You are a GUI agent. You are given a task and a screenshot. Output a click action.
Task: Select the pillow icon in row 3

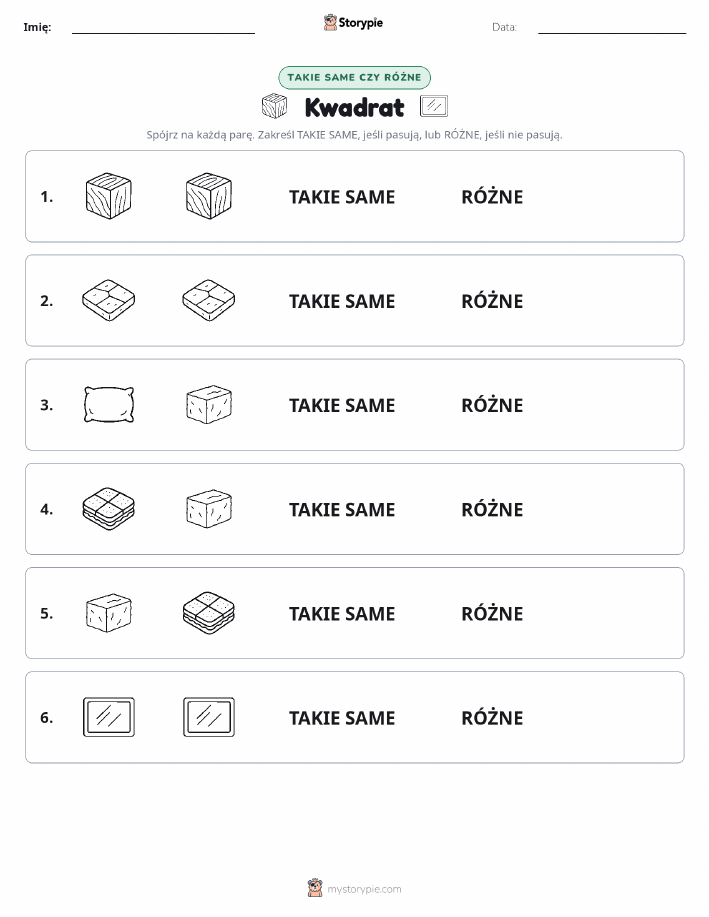[109, 404]
